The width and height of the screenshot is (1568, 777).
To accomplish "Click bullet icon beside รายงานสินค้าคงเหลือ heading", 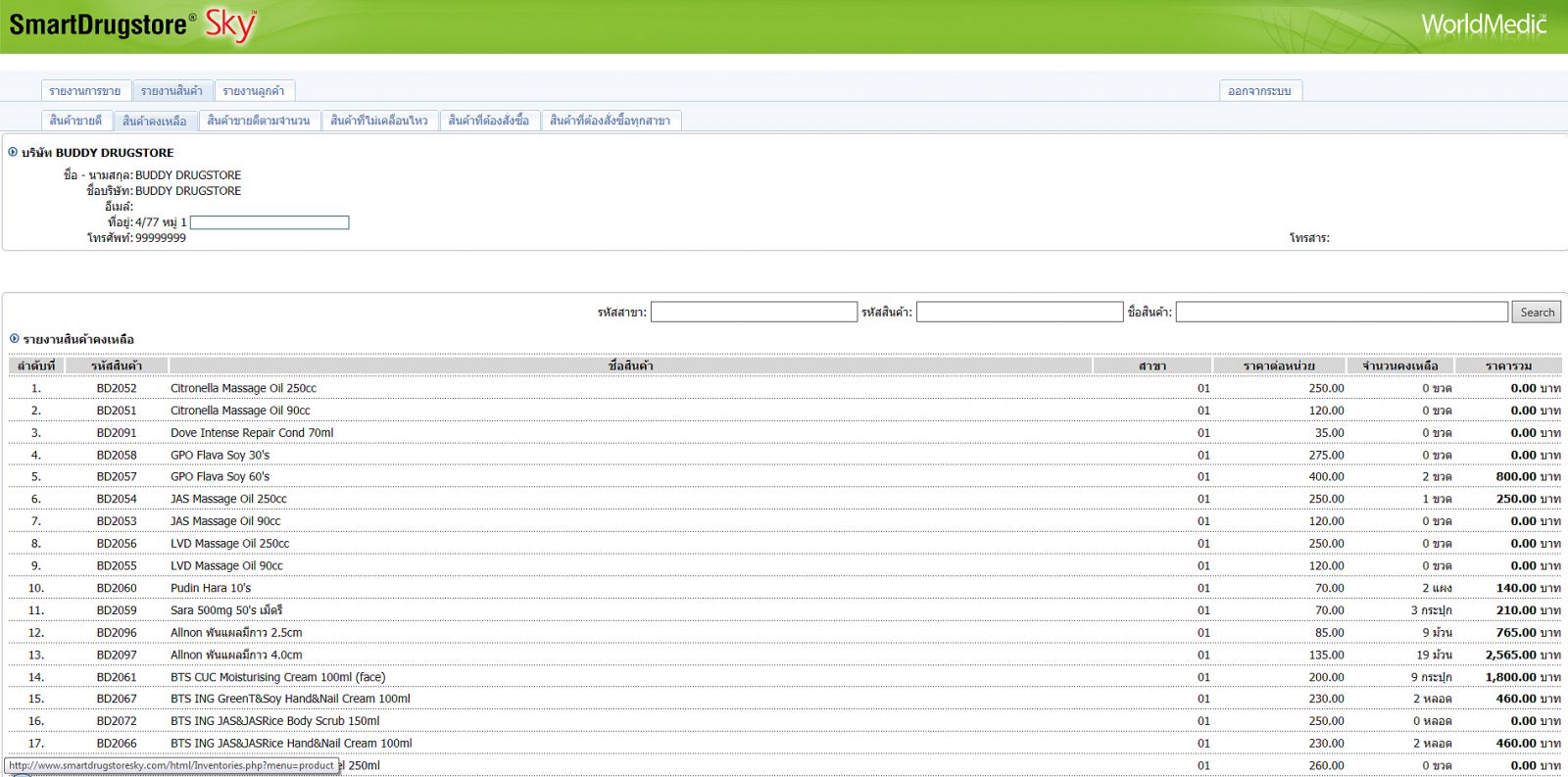I will 15,338.
